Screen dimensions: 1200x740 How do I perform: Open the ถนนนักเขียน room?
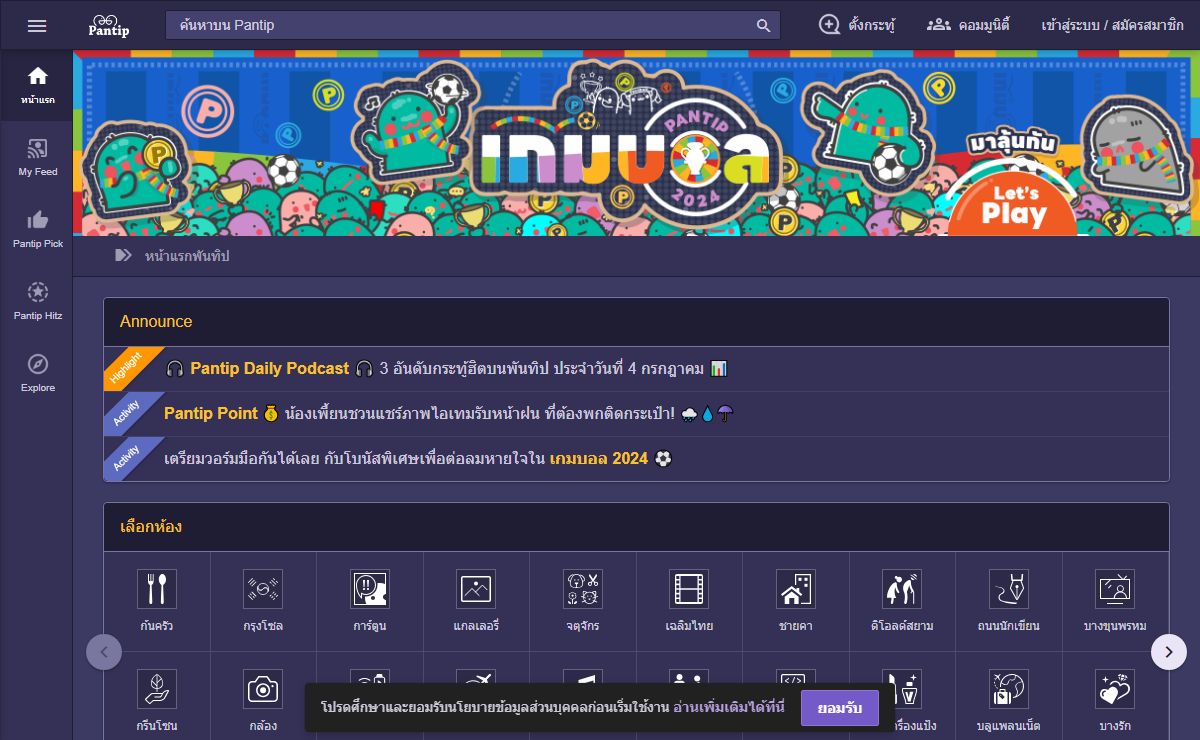(x=1008, y=601)
